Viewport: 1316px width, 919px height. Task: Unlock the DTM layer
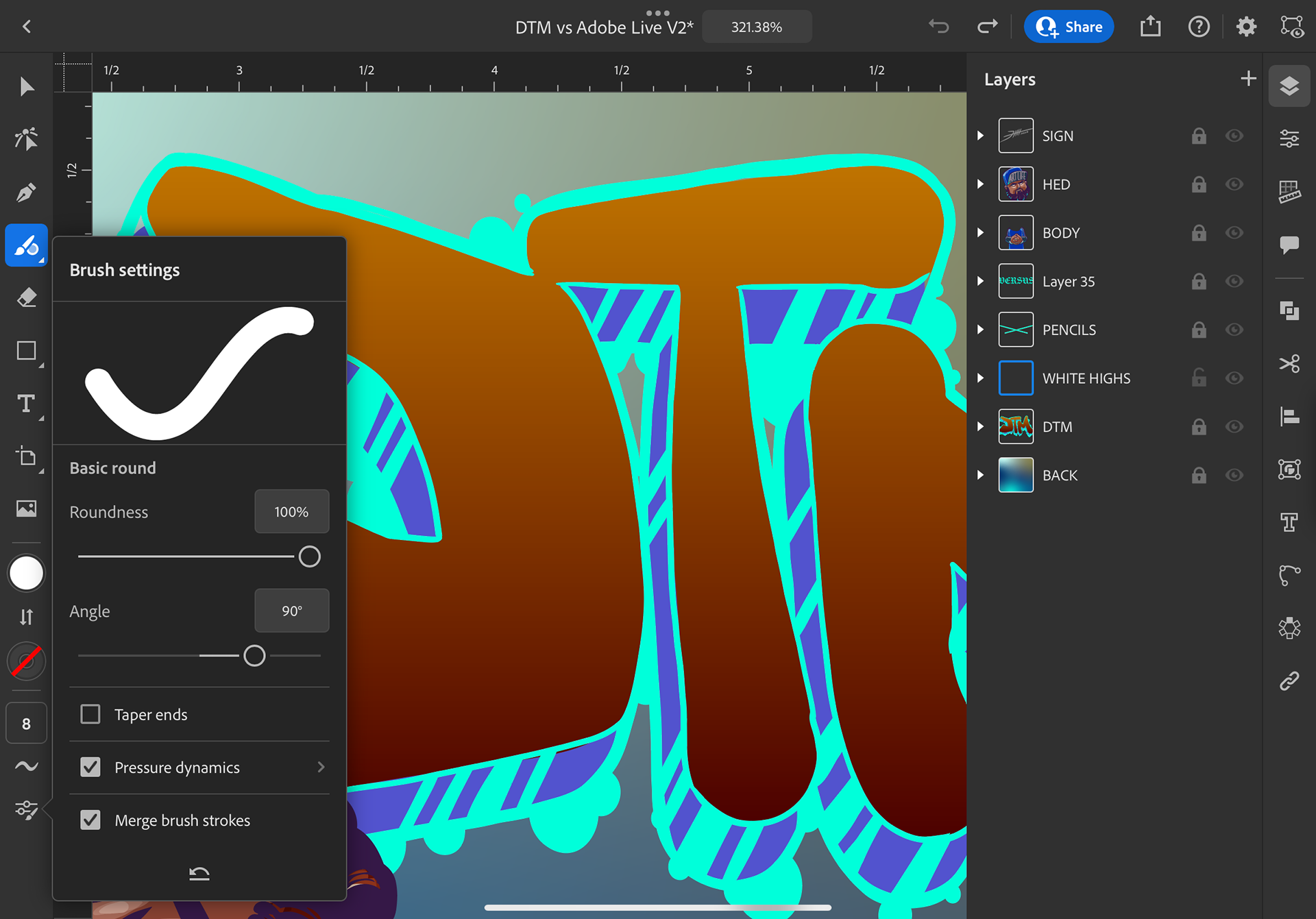1198,427
